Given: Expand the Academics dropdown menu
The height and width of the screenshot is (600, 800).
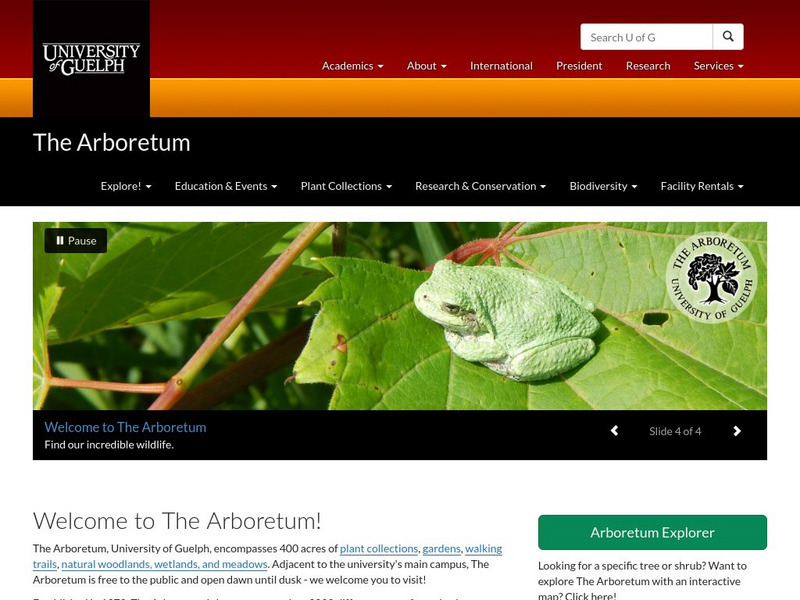Looking at the screenshot, I should [x=353, y=66].
